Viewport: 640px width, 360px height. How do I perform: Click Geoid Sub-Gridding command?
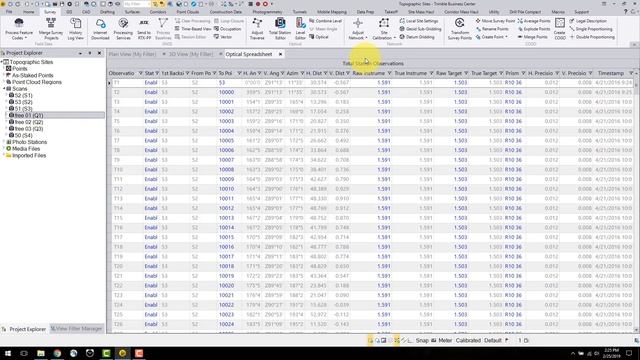point(420,29)
